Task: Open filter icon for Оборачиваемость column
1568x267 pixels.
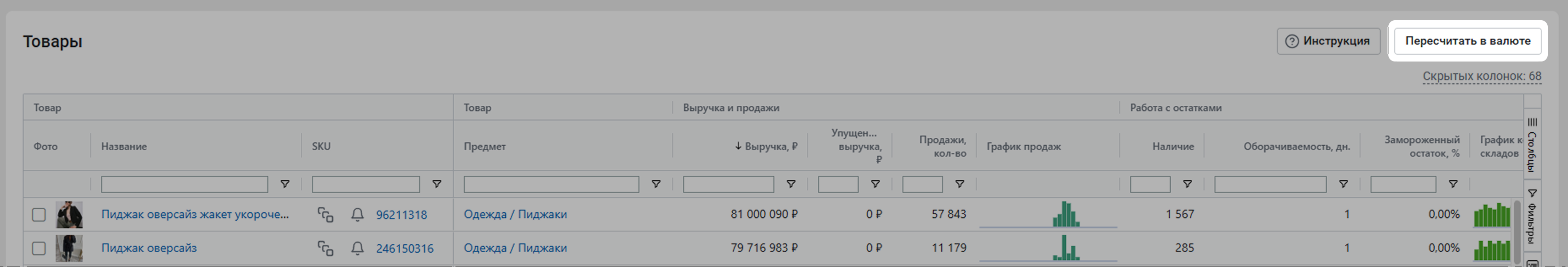Action: (1343, 184)
